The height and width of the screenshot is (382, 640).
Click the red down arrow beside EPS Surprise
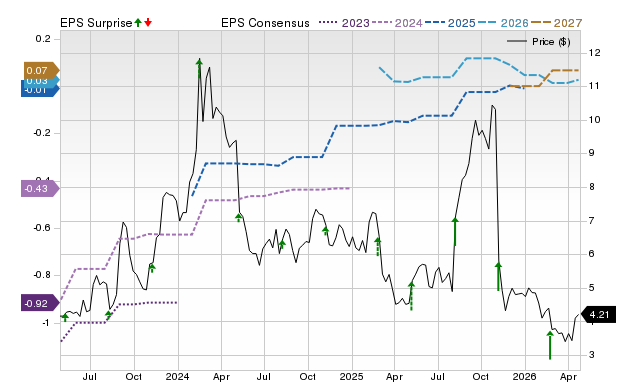pyautogui.click(x=148, y=23)
